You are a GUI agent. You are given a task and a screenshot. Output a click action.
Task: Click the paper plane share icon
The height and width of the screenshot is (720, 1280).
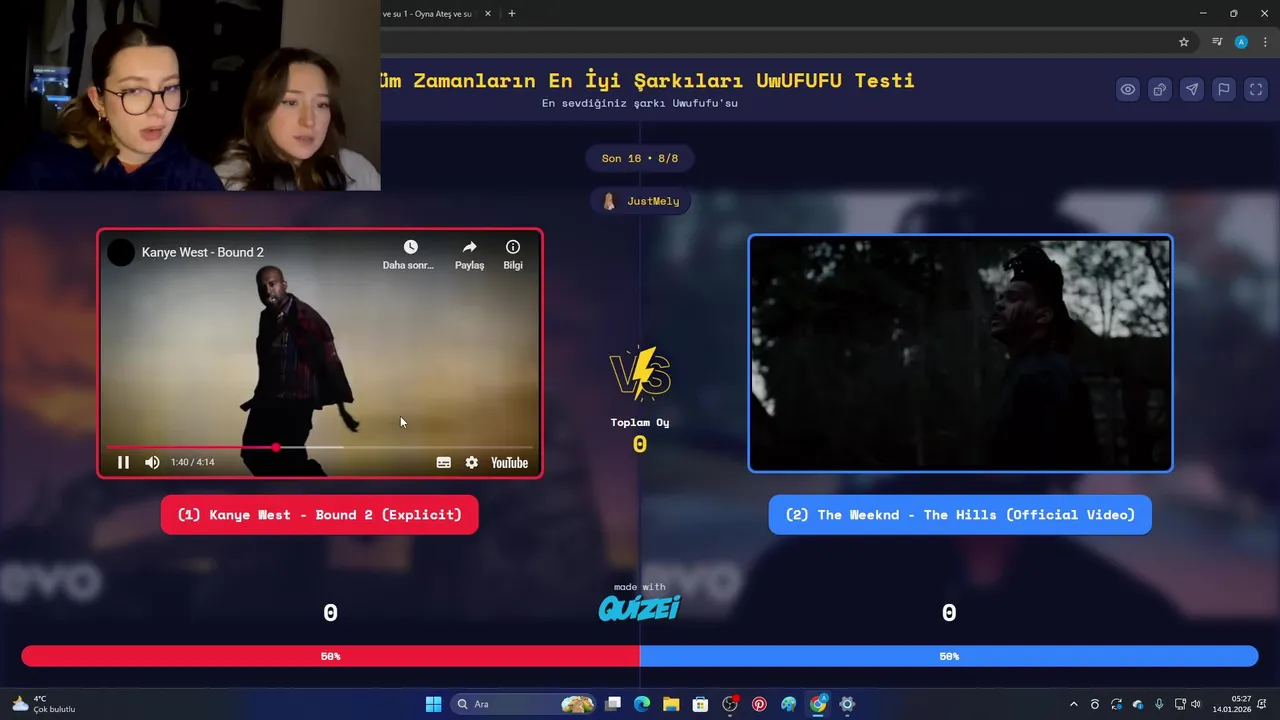pyautogui.click(x=1192, y=90)
